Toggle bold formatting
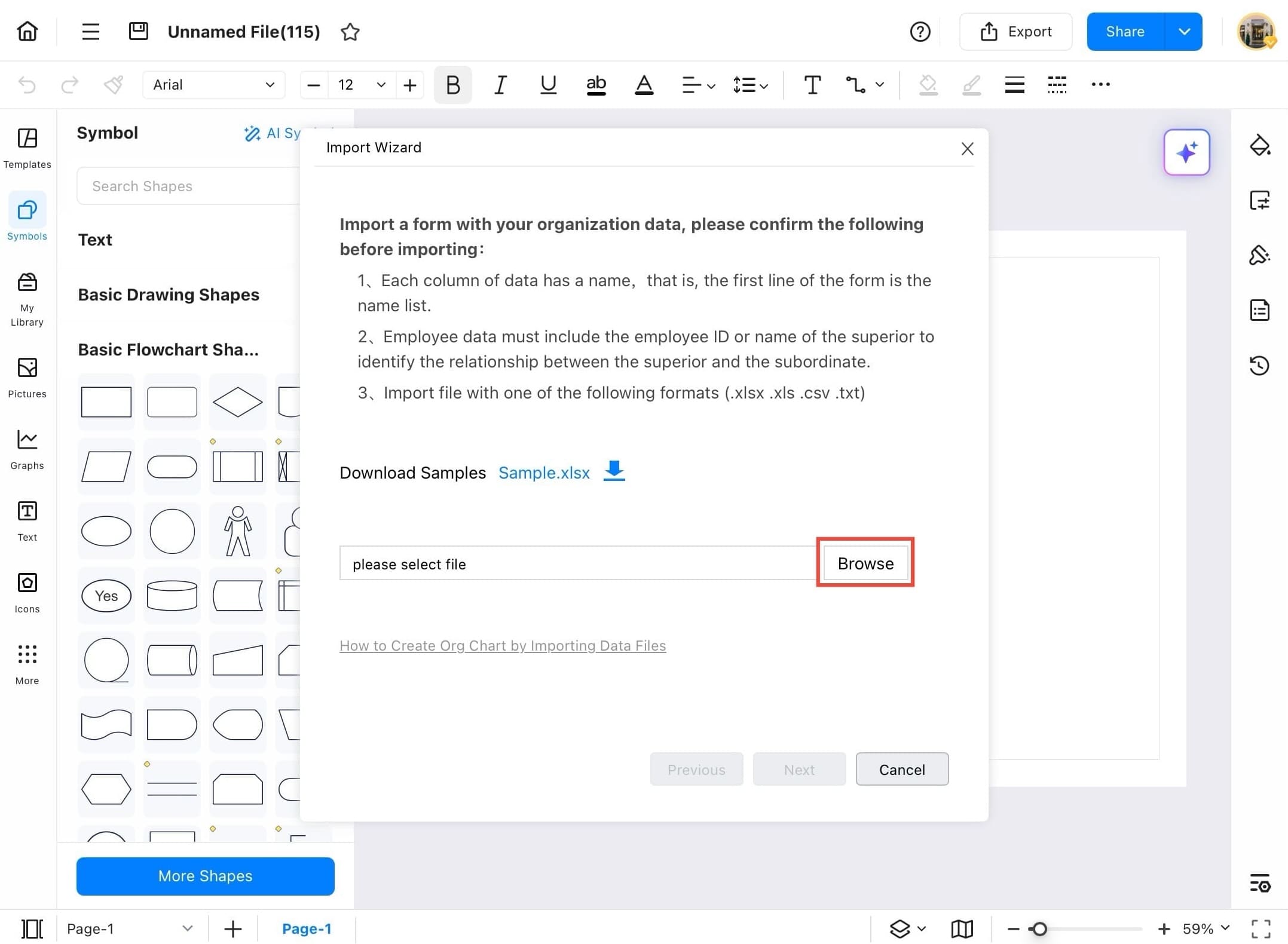The width and height of the screenshot is (1288, 944). coord(452,84)
